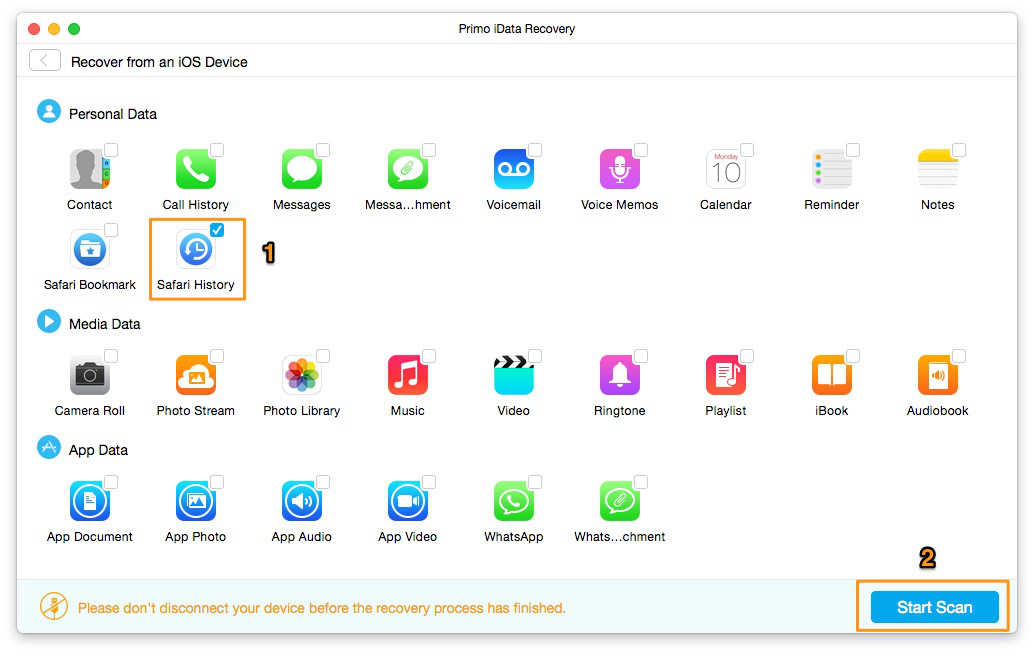Pick the Voicemail icon
Screen dimensions: 1034x654
coord(514,169)
